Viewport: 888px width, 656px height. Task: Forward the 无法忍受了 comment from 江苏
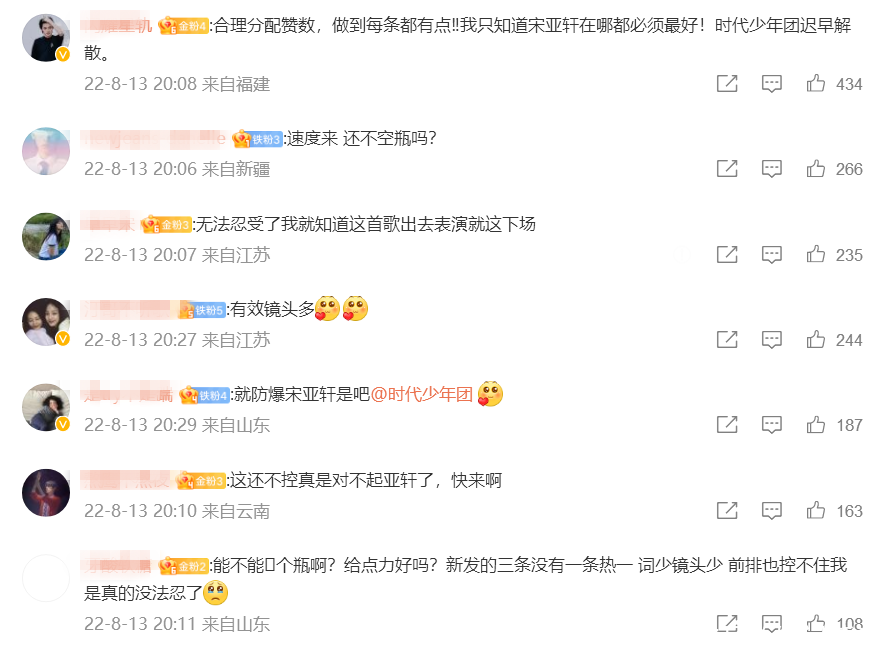[727, 254]
